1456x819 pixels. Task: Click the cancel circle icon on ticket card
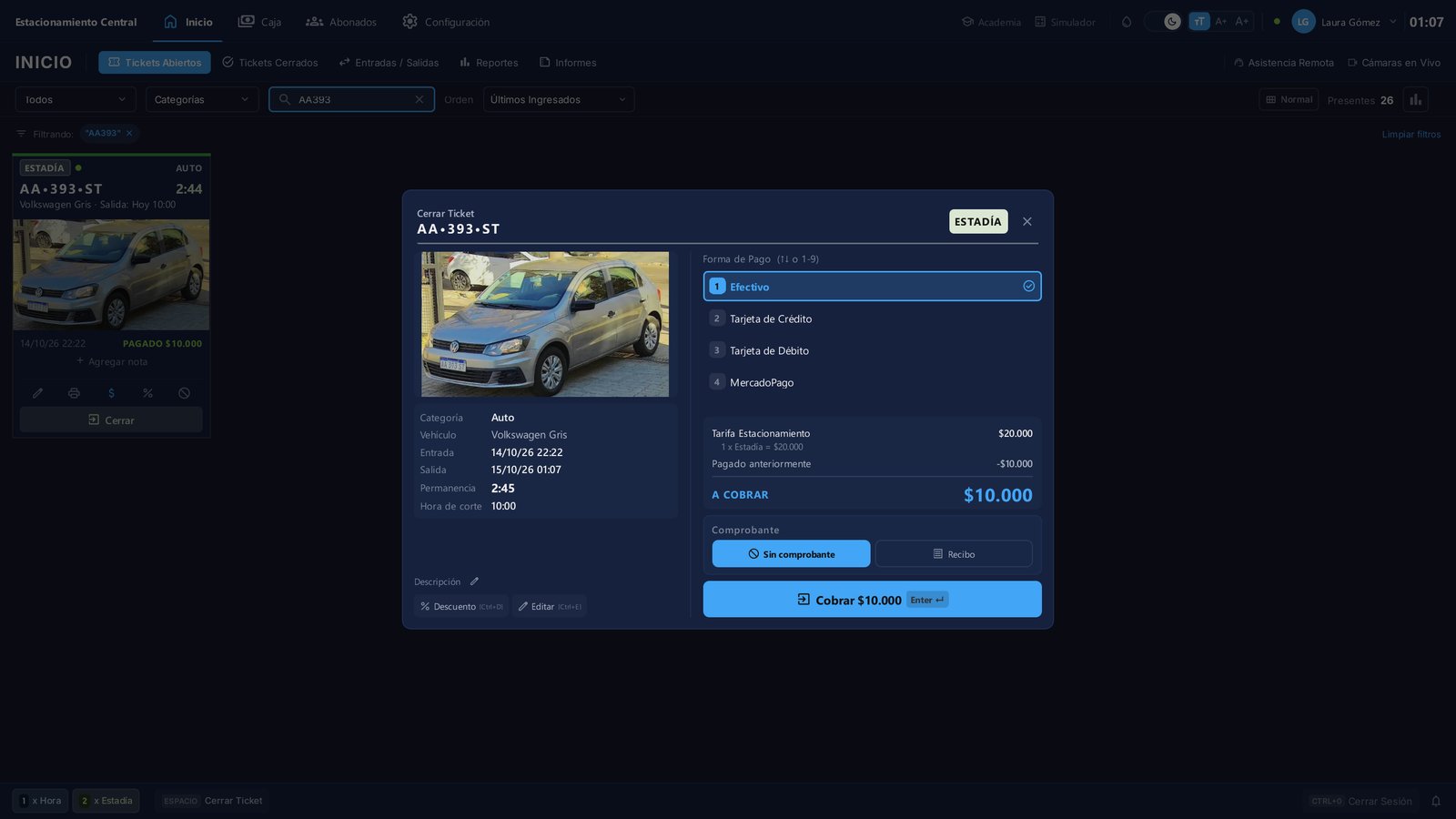coord(185,393)
